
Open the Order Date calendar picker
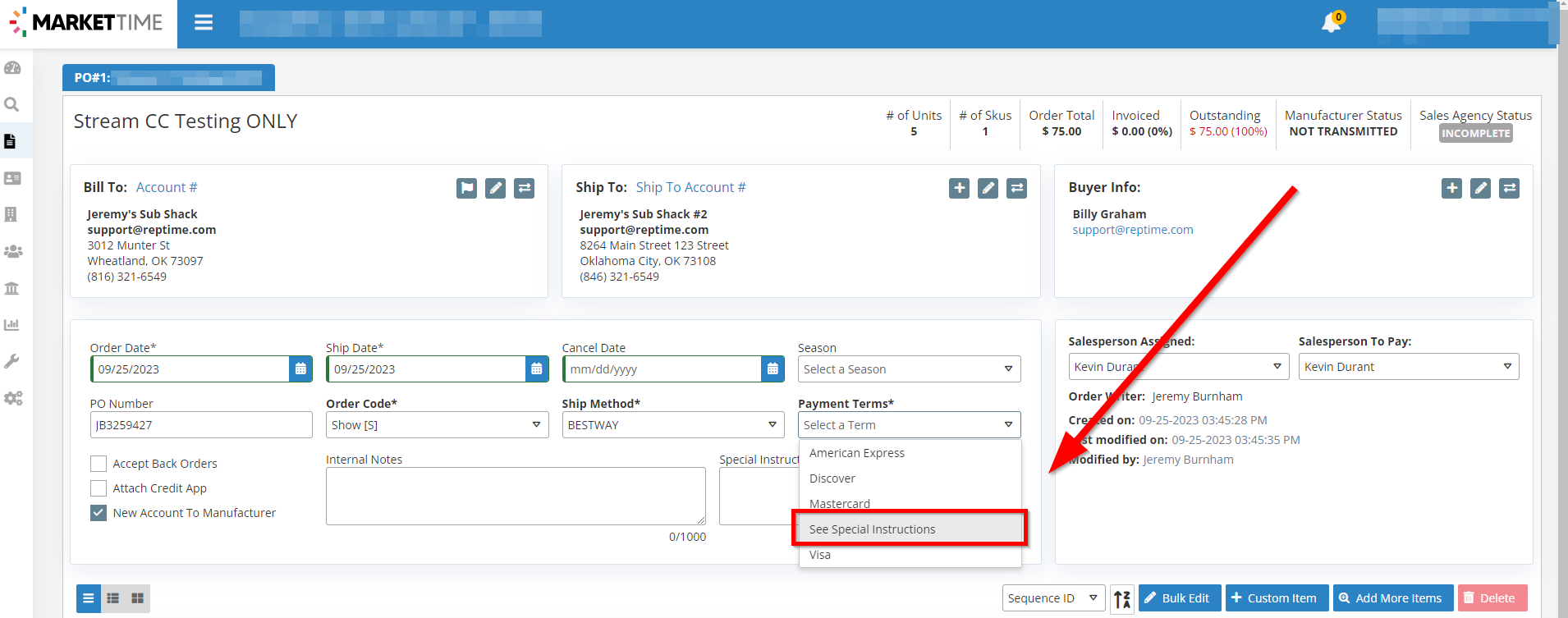(x=300, y=369)
